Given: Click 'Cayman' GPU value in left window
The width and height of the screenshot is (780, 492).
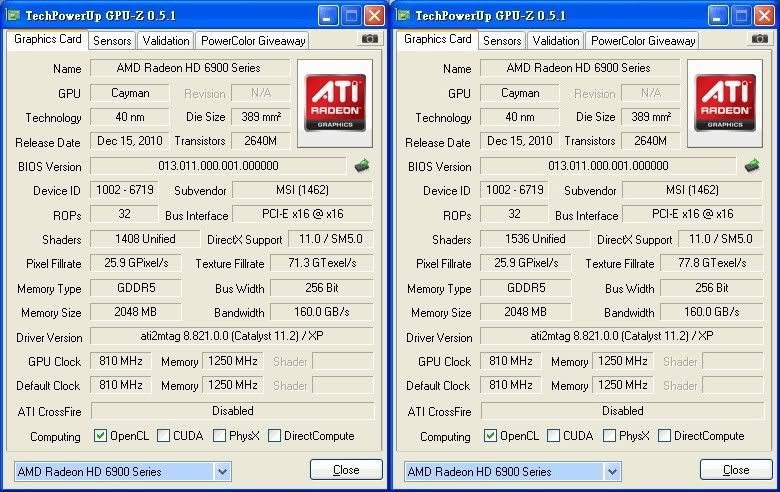Looking at the screenshot, I should pos(130,93).
